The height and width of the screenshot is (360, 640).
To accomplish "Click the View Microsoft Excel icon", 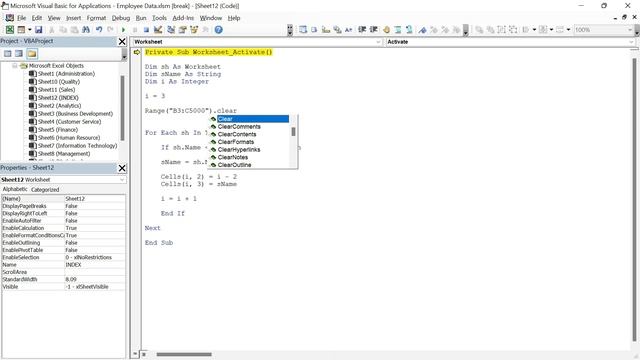I will 9,29.
